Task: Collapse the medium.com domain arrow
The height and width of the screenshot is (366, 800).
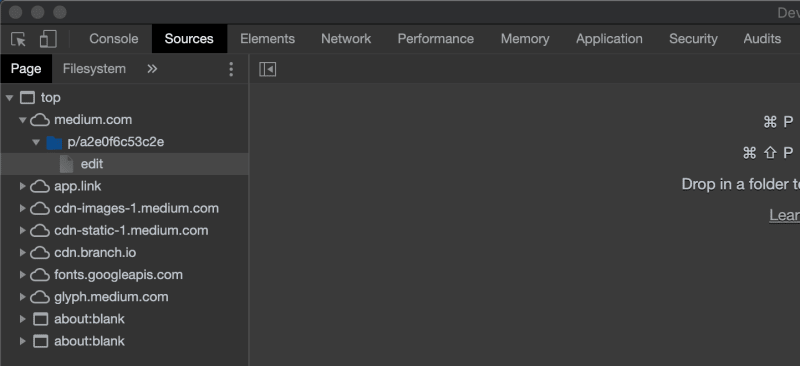Action: (22, 120)
